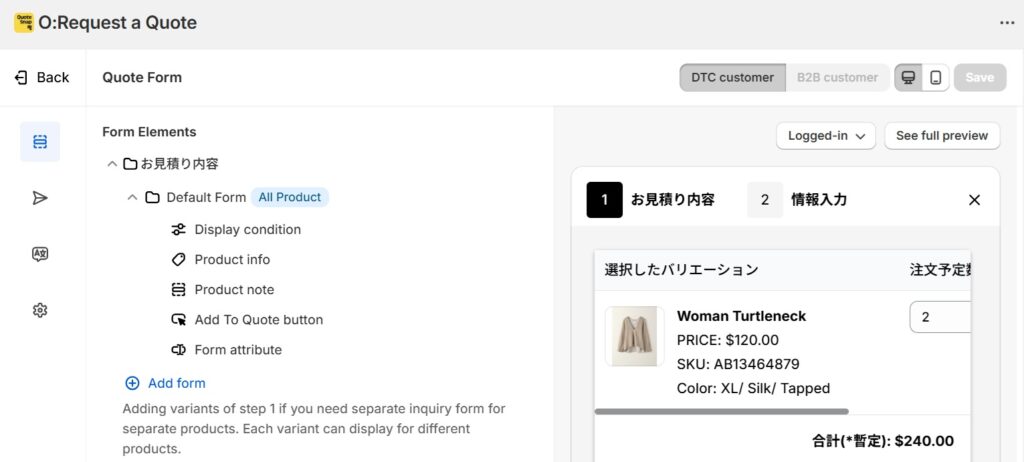Switch to mobile preview icon
Viewport: 1024px width, 462px height.
(x=936, y=77)
